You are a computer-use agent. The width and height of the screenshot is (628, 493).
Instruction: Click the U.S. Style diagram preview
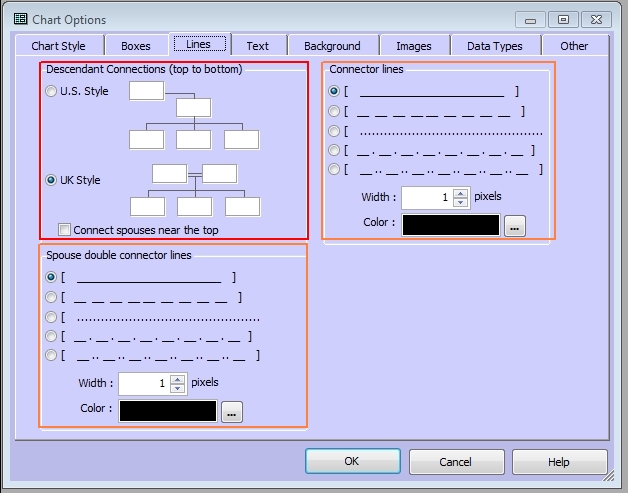[194, 116]
